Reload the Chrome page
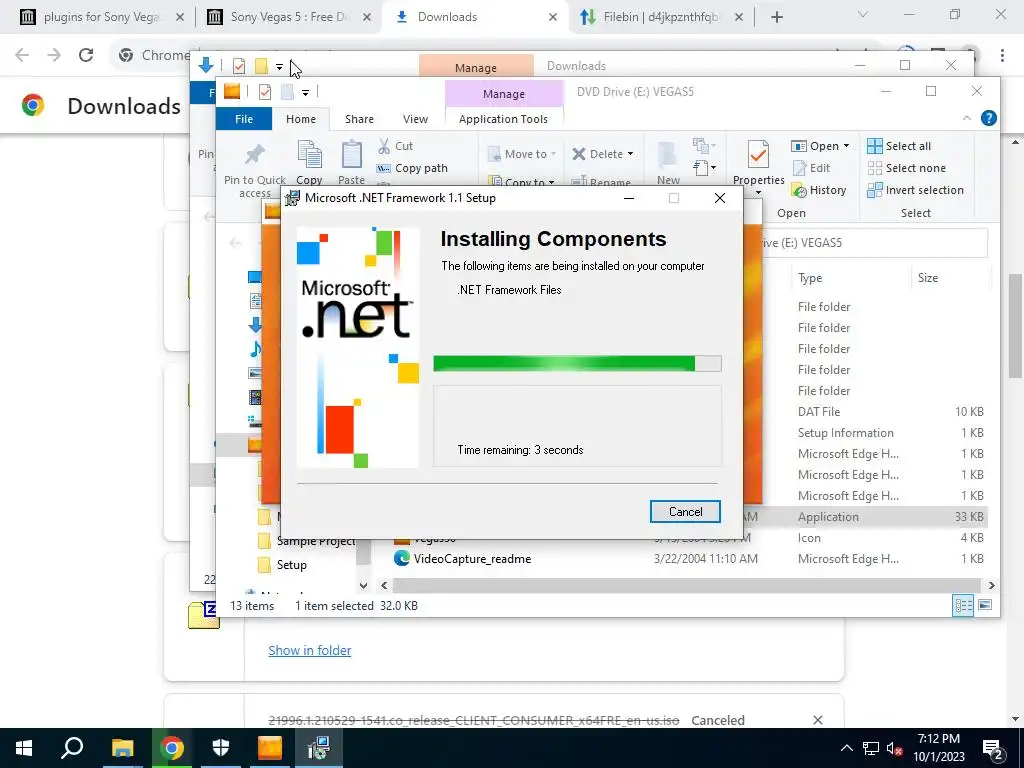 (x=86, y=55)
